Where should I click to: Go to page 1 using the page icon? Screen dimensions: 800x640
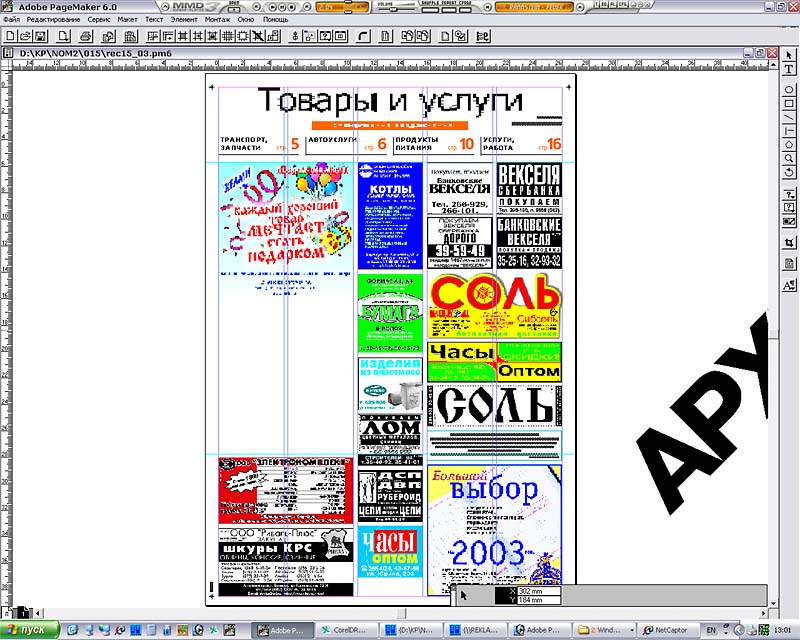24,612
